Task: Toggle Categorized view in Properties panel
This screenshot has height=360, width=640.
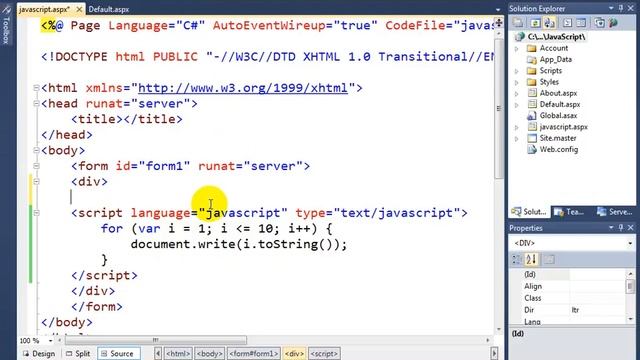Action: point(516,259)
